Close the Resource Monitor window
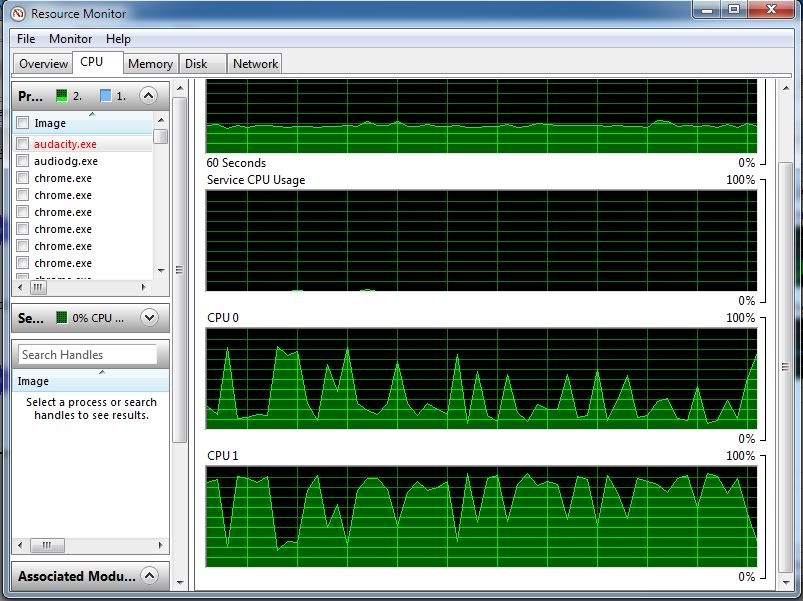 coord(771,9)
